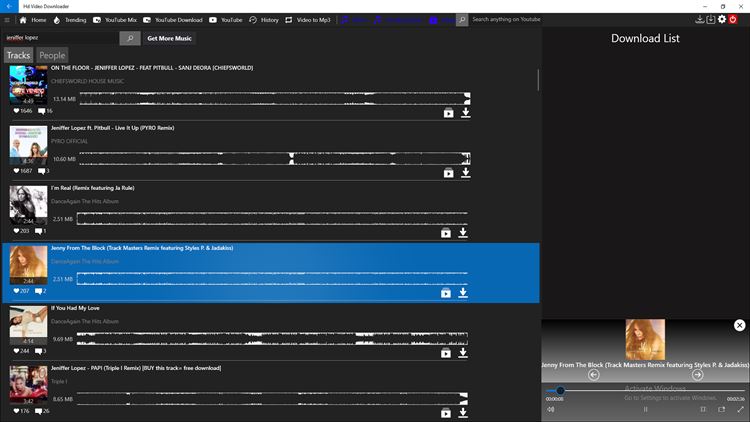Click the 'On The Floor' track thumbnail
Image resolution: width=750 pixels, height=422 pixels.
pyautogui.click(x=29, y=85)
